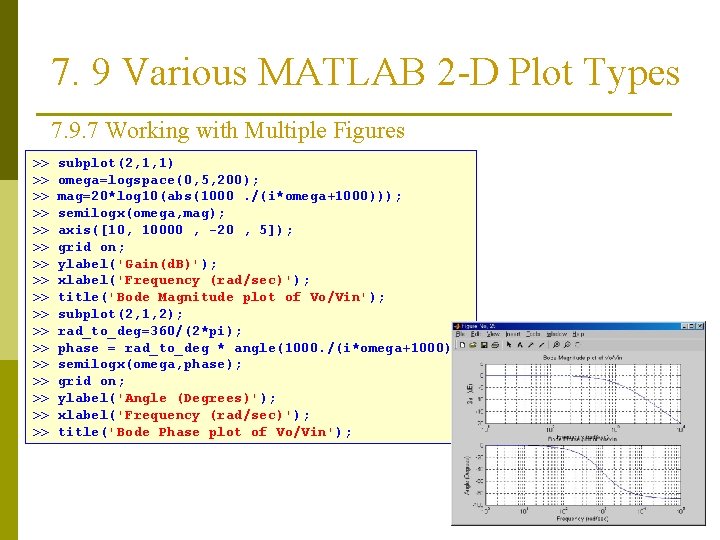Activate the Rotate 3D tool
This screenshot has width=720, height=540.
pos(578,344)
